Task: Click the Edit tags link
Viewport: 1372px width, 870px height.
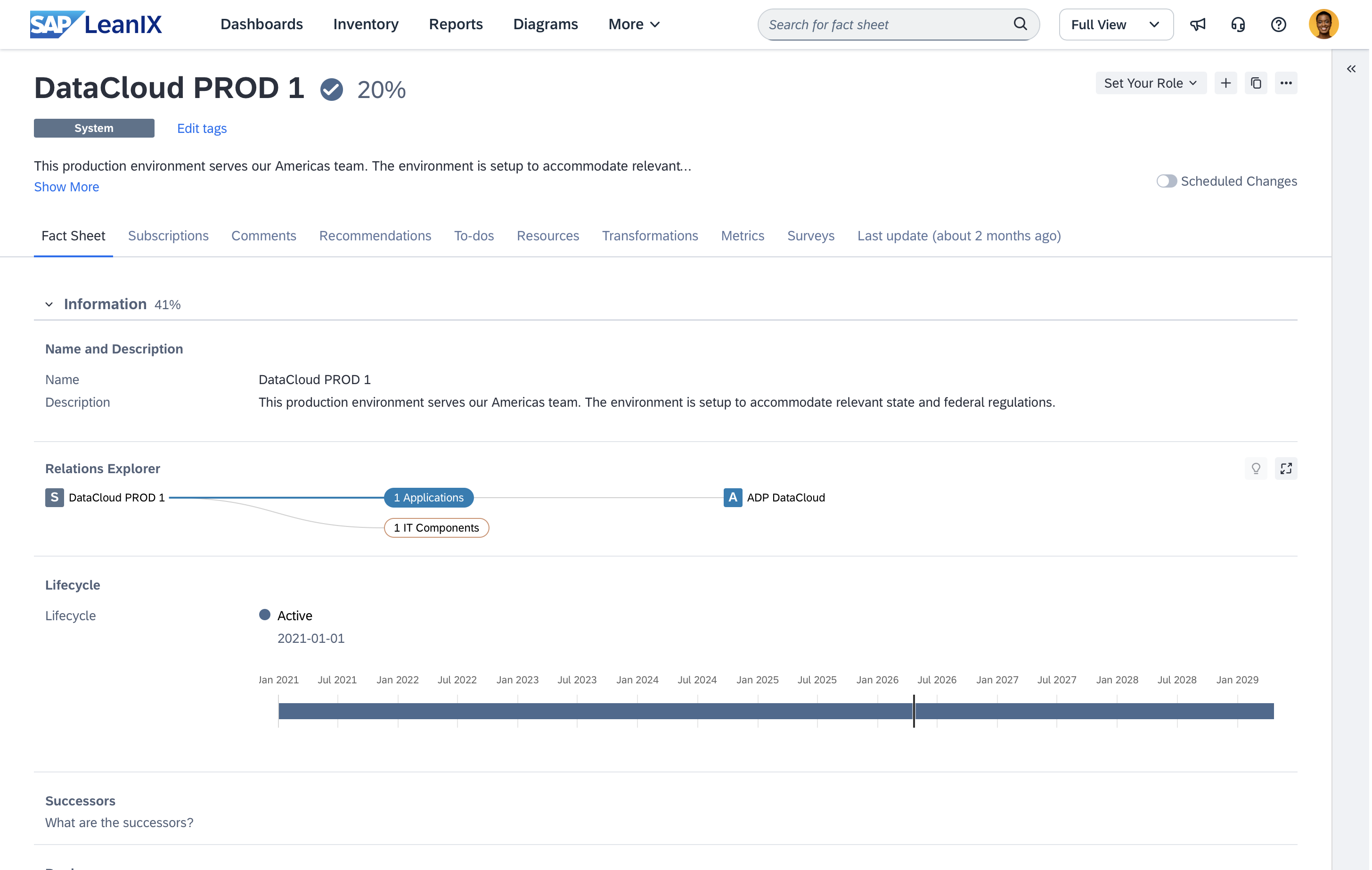Action: [x=202, y=128]
